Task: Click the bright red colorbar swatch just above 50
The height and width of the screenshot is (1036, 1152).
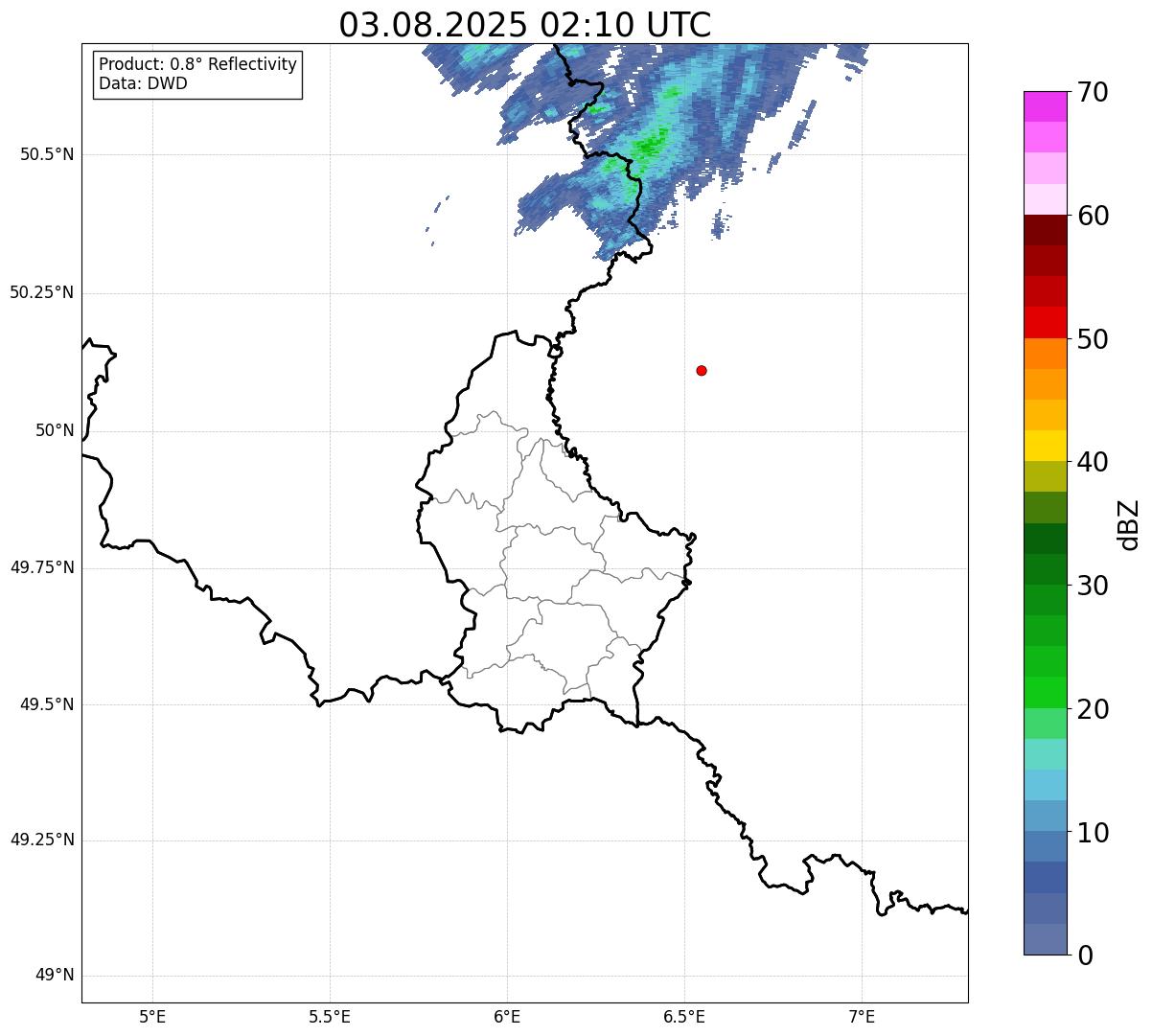Action: [x=1045, y=323]
